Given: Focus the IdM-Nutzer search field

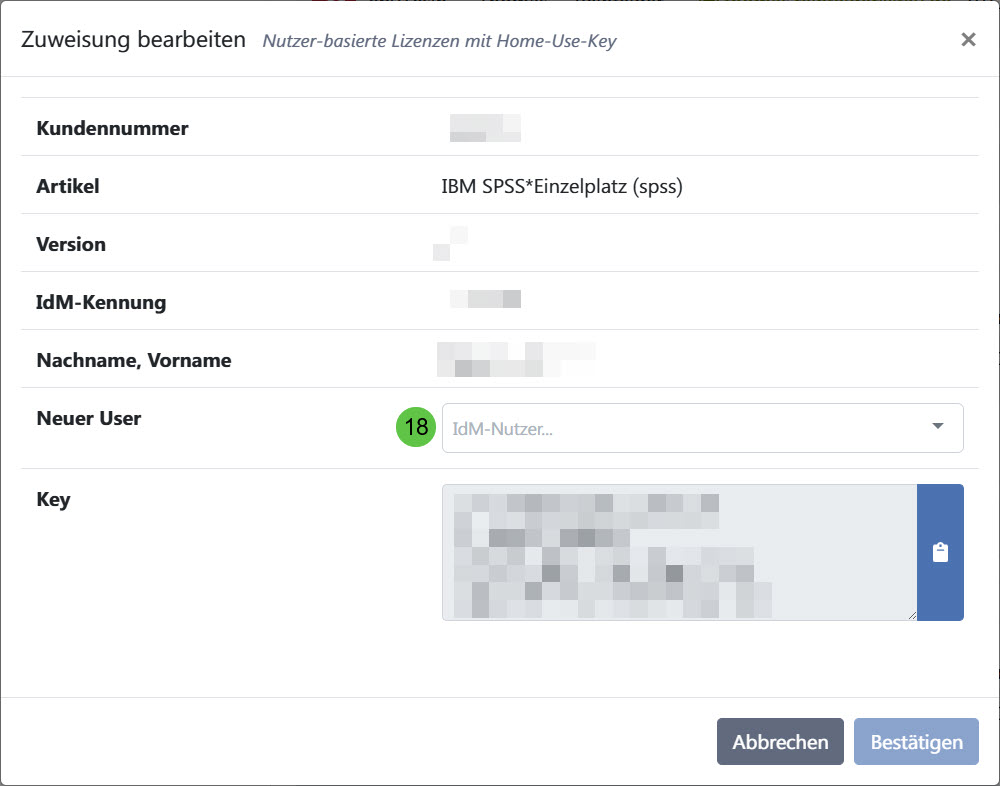Looking at the screenshot, I should (680, 428).
